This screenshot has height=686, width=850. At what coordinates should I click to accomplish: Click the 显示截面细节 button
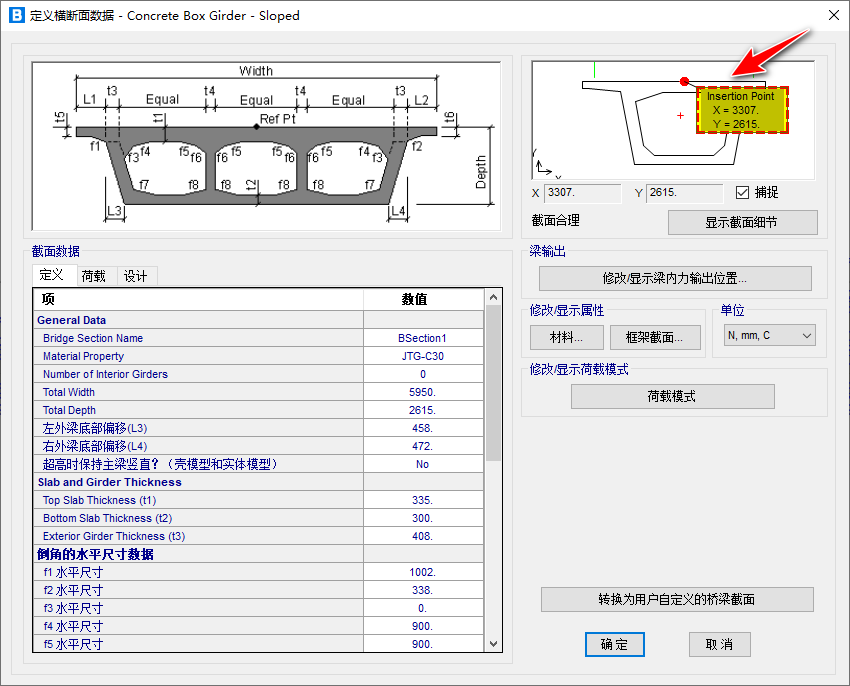(742, 222)
